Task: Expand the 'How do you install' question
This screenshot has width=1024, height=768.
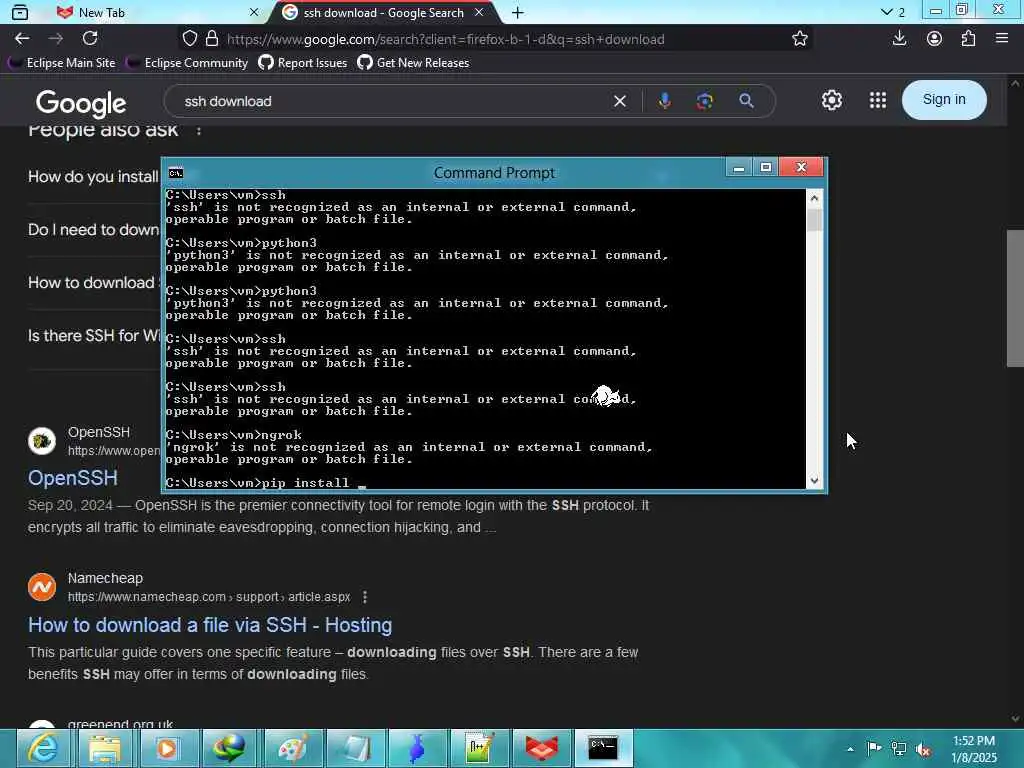Action: (x=93, y=177)
